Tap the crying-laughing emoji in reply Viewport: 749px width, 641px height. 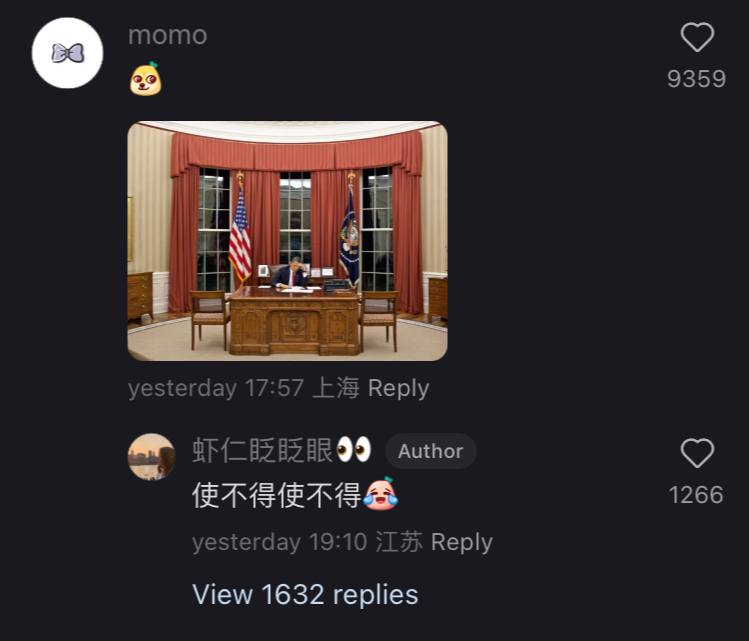click(380, 494)
